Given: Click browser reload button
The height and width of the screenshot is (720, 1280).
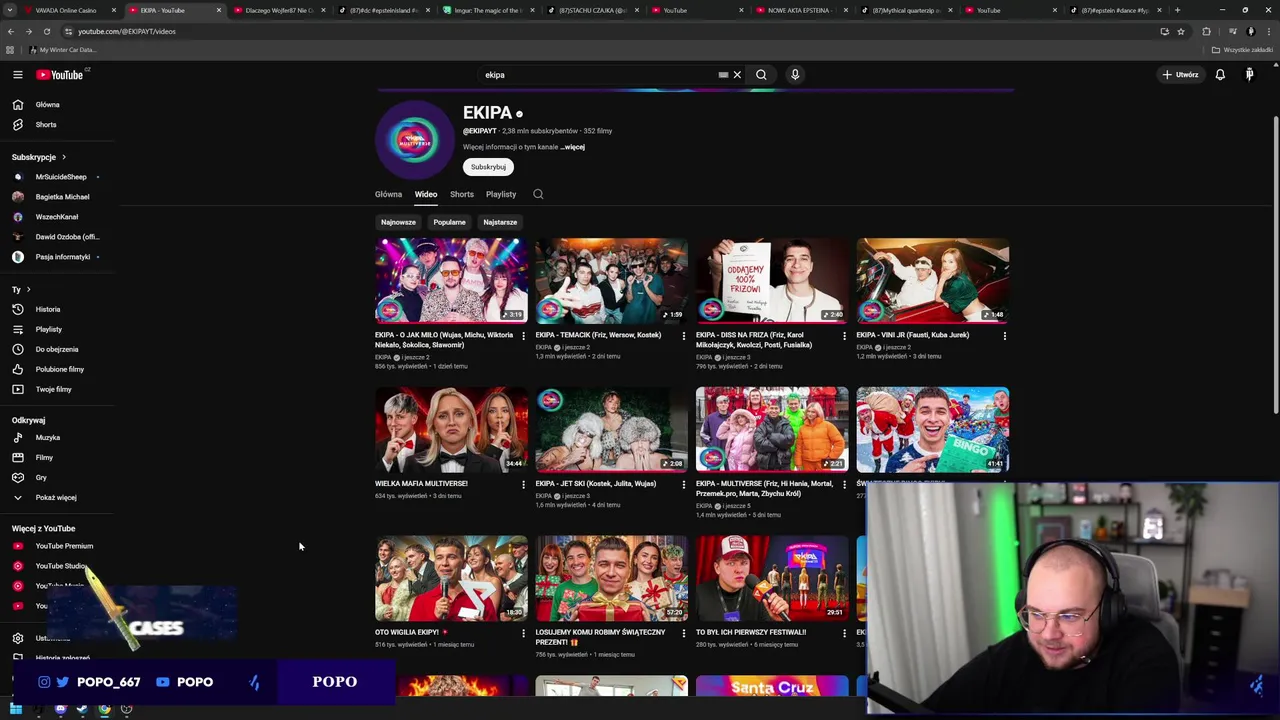Looking at the screenshot, I should 46,31.
